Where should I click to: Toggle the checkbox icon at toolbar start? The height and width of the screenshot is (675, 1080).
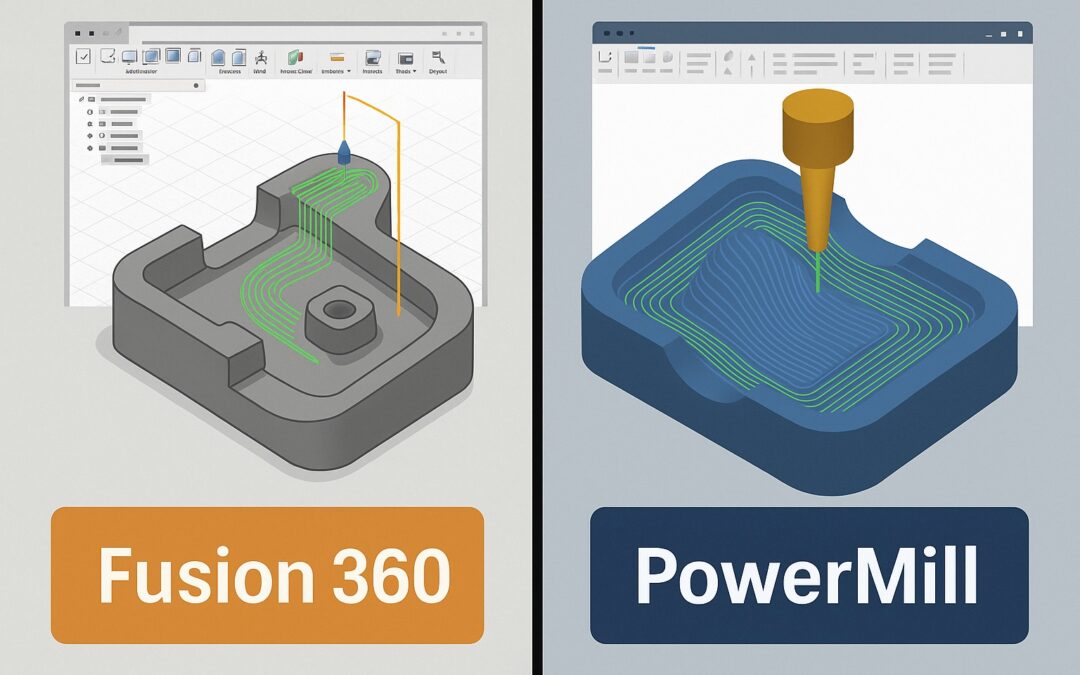point(83,58)
